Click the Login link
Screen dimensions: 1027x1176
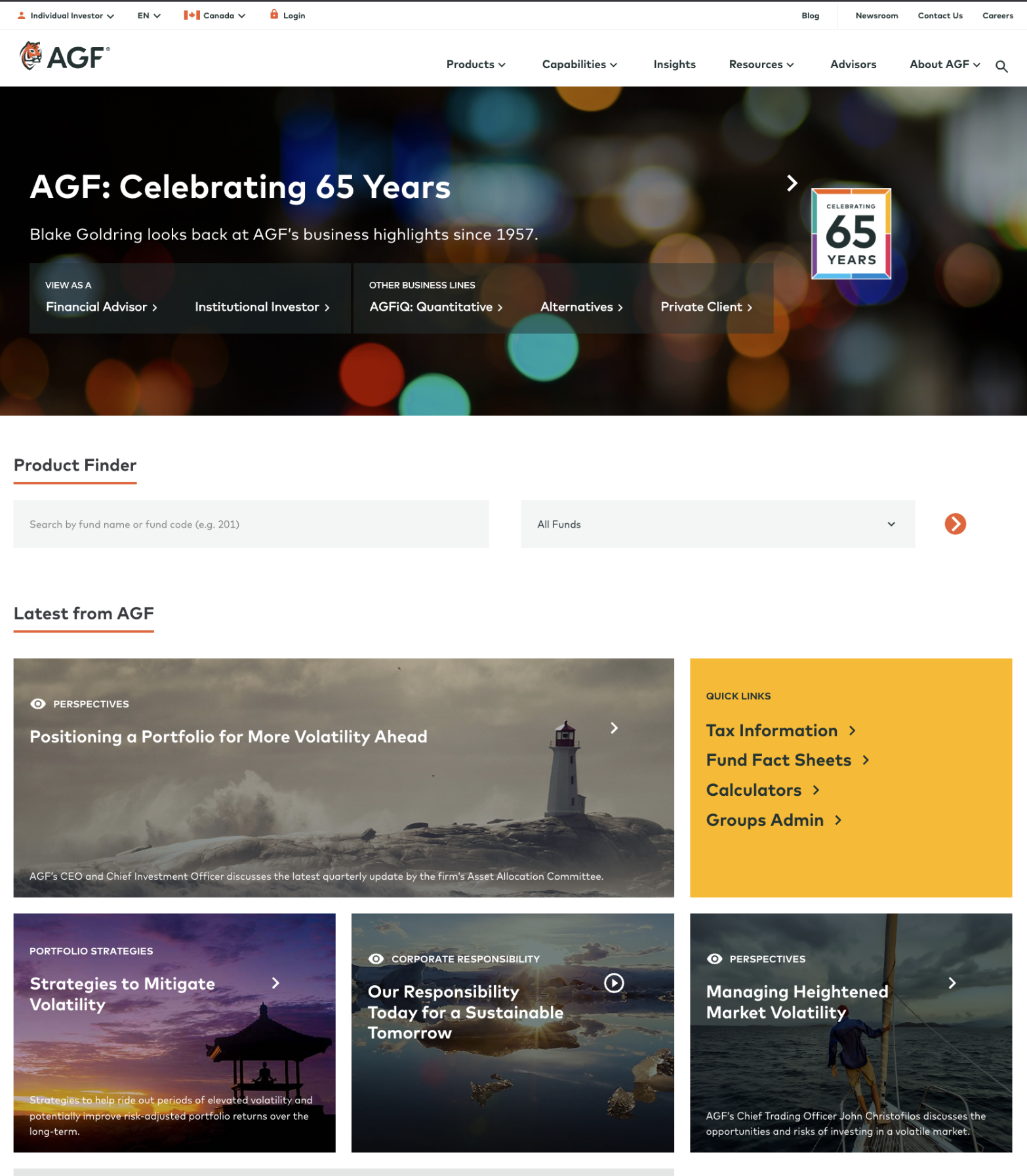[294, 16]
